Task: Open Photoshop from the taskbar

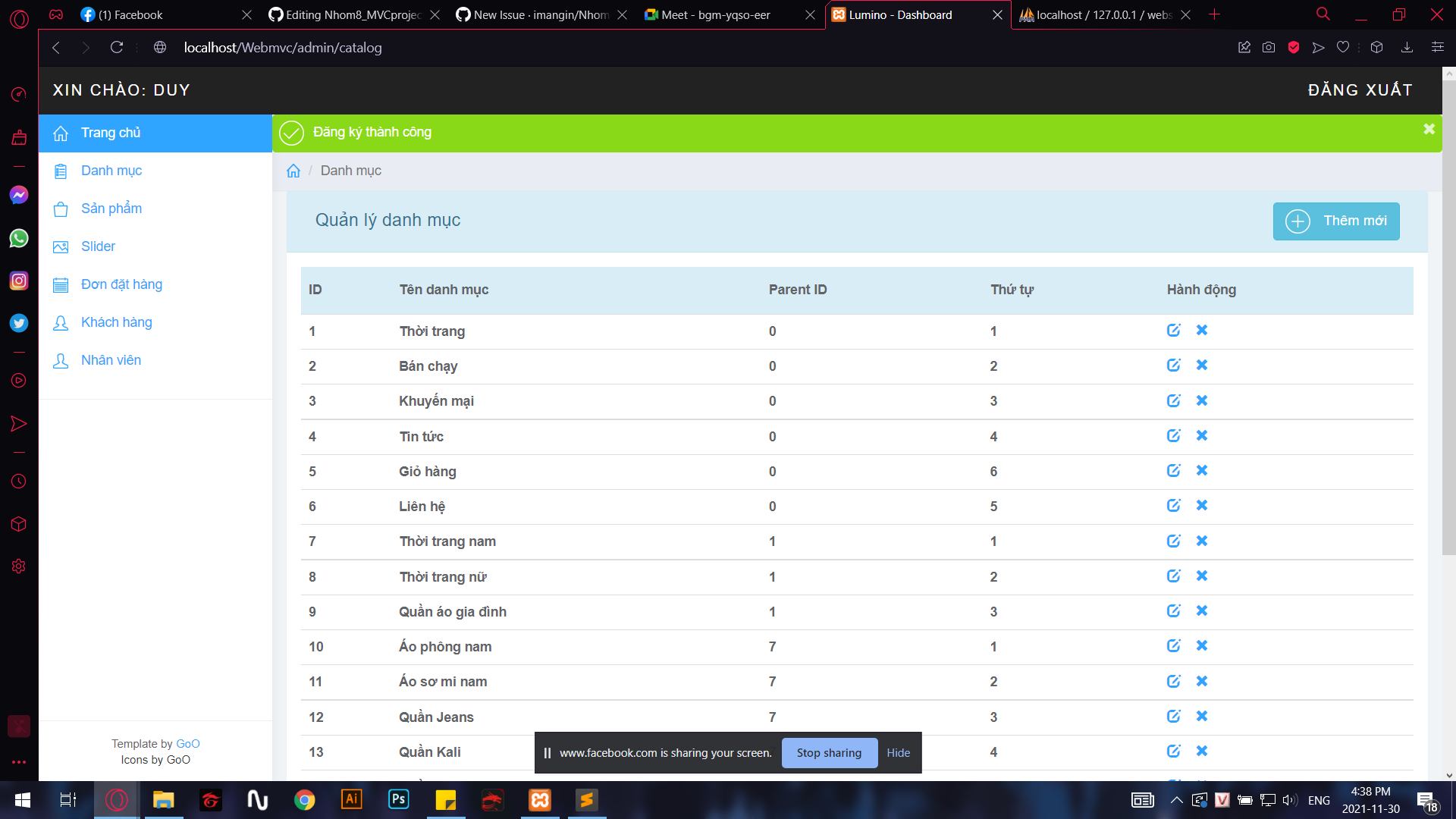Action: 398,800
